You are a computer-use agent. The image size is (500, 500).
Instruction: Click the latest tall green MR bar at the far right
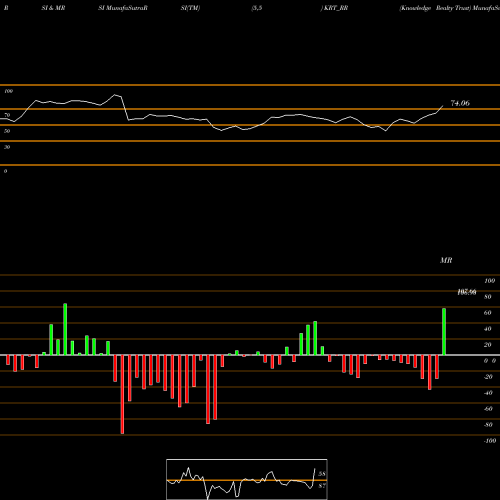pos(444,332)
